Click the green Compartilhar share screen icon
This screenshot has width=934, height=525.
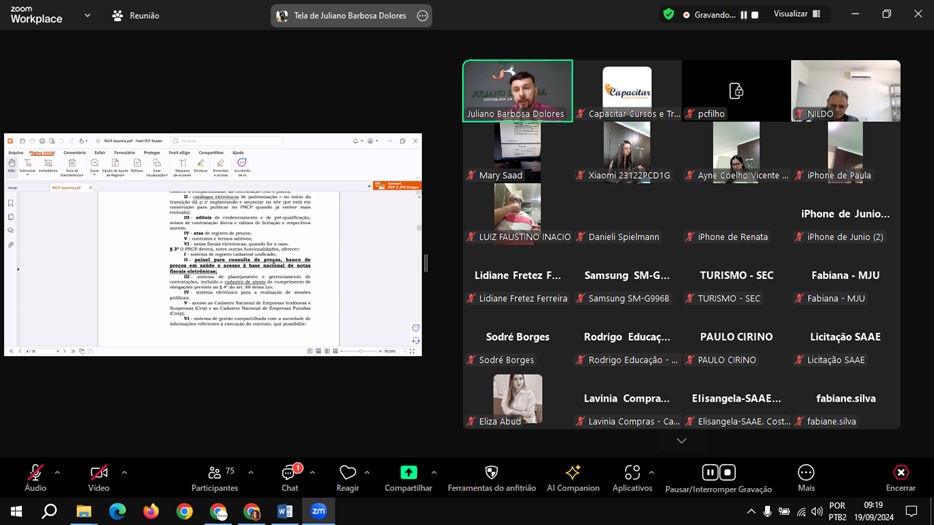[x=408, y=473]
